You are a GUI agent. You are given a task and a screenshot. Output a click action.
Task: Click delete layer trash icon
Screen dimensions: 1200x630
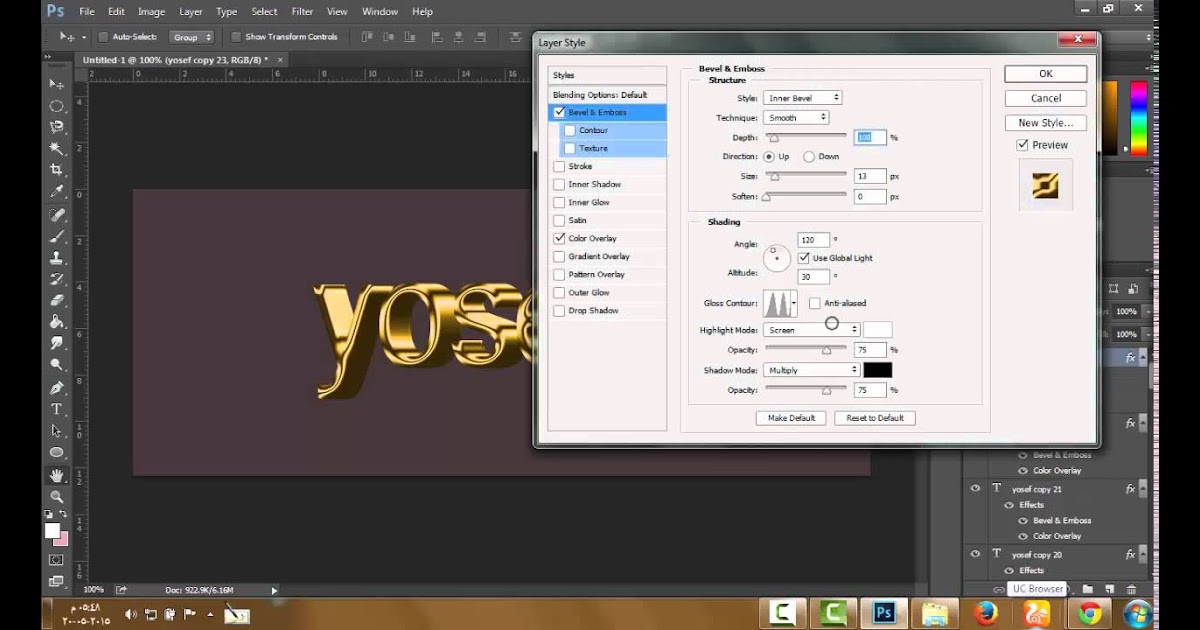click(x=1131, y=589)
